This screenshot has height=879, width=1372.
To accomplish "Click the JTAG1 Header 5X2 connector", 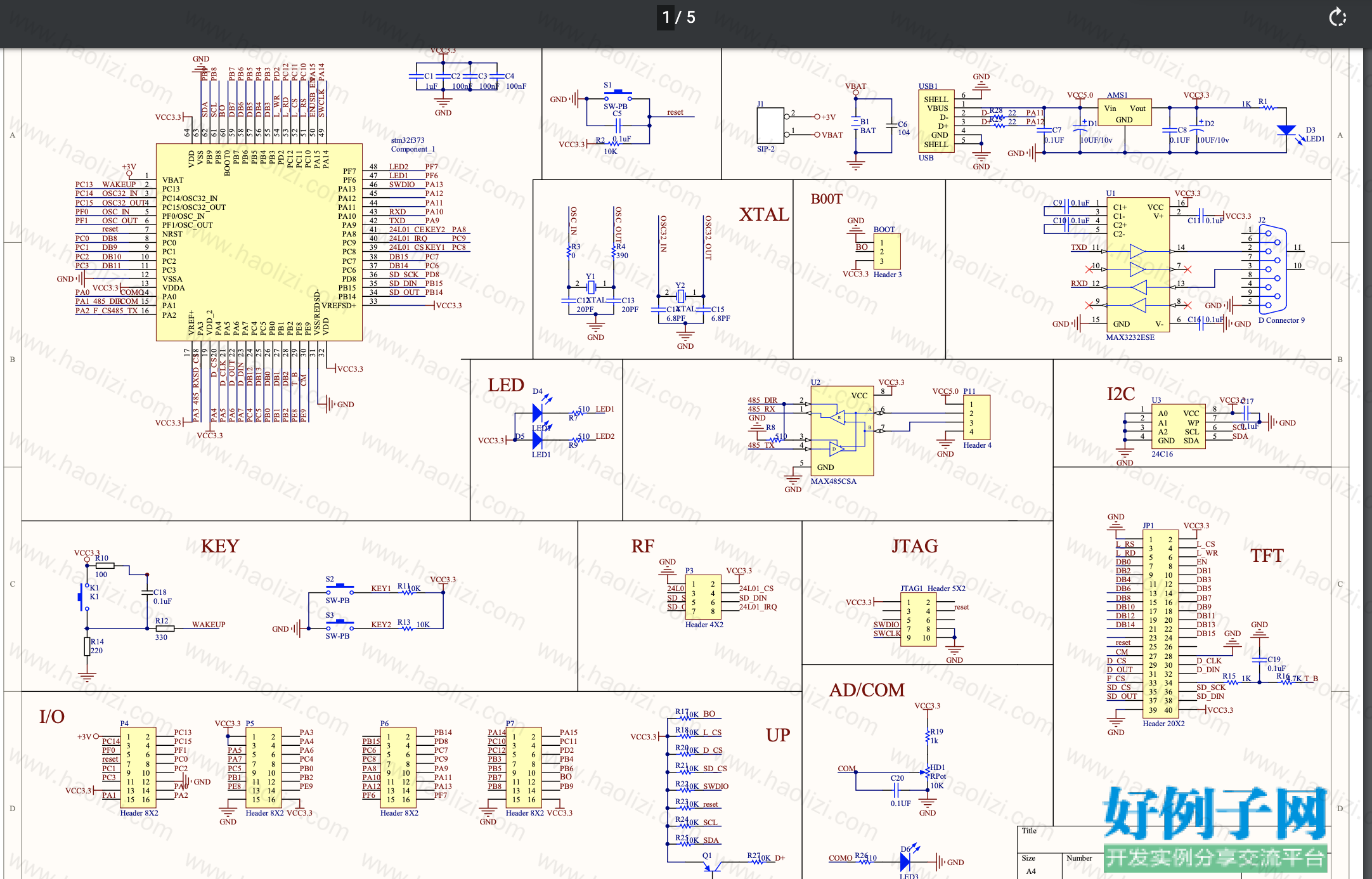I will pyautogui.click(x=918, y=620).
